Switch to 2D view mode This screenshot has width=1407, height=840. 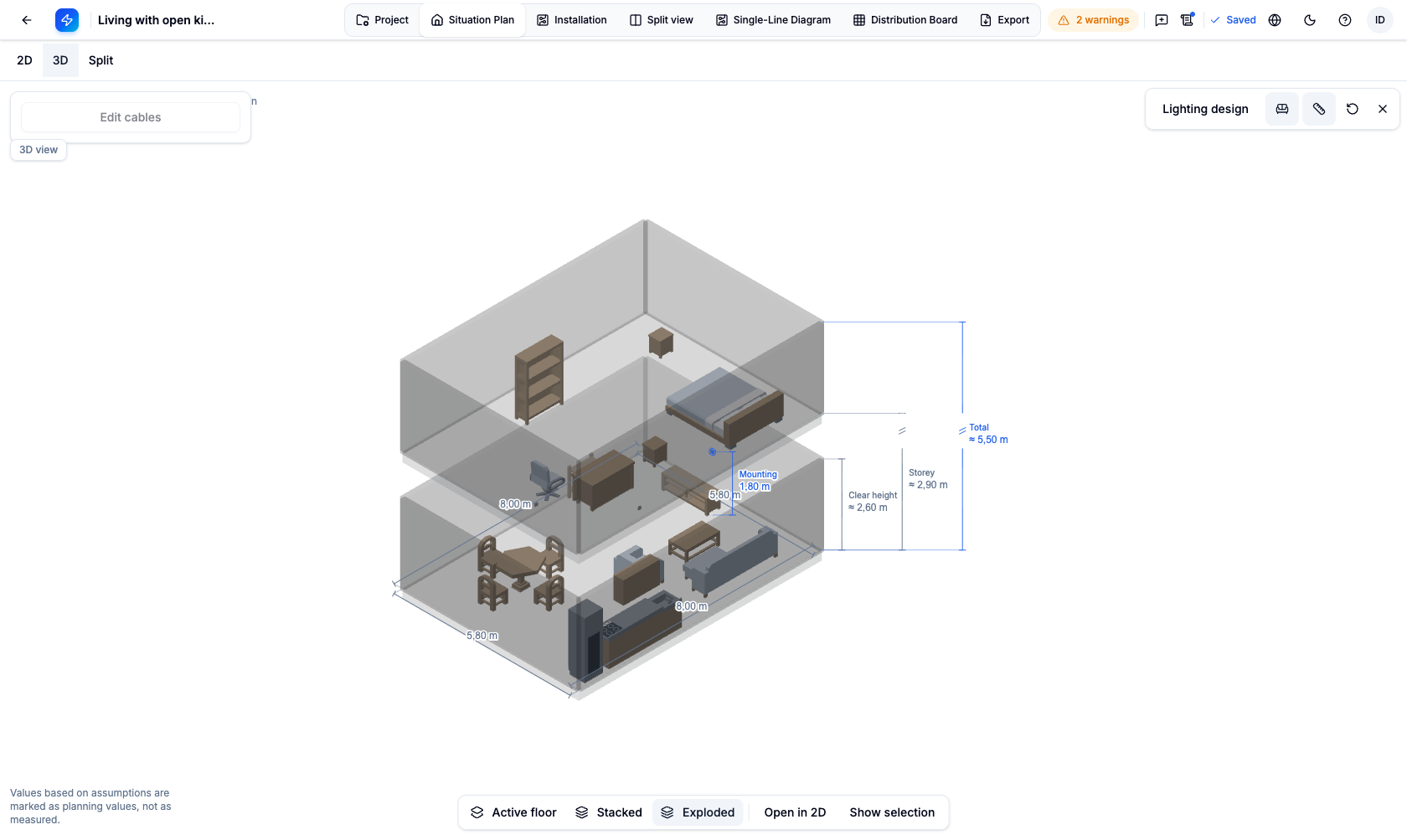pos(24,60)
